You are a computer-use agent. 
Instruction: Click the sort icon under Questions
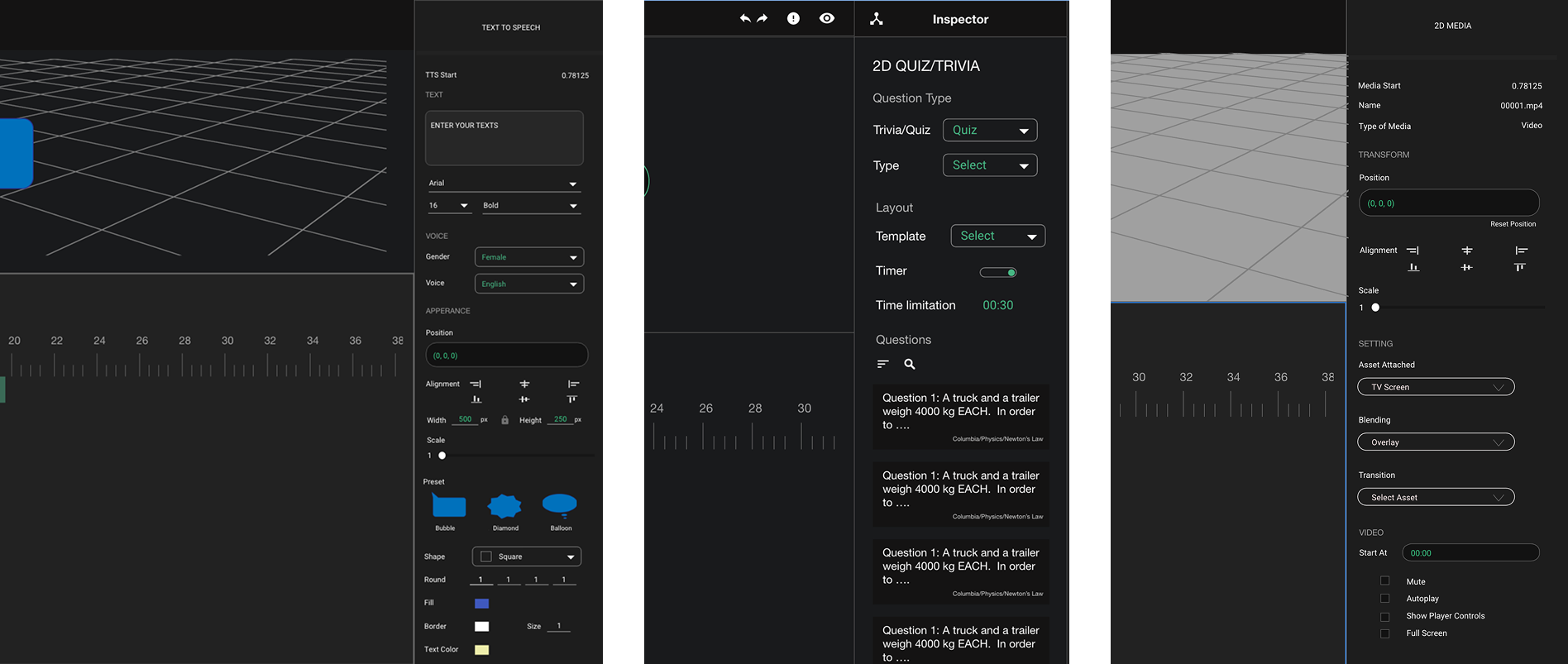coord(882,364)
